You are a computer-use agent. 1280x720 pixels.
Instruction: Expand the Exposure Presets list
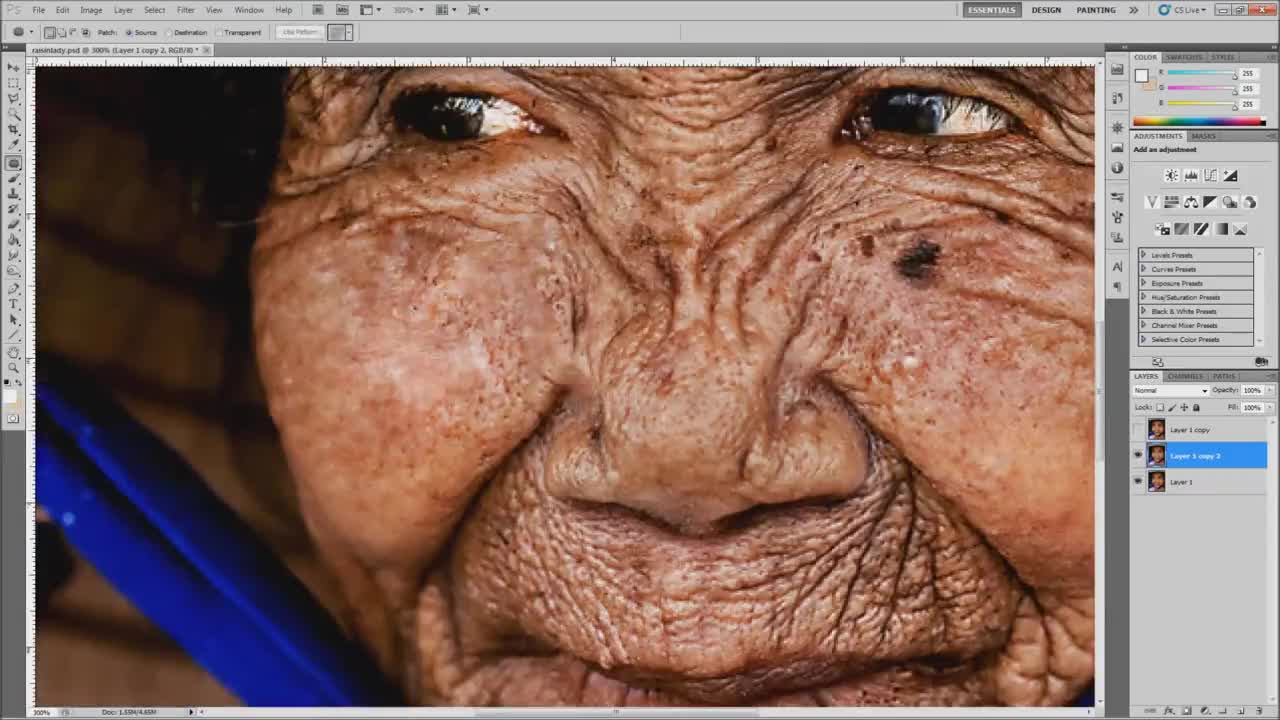click(x=1143, y=283)
